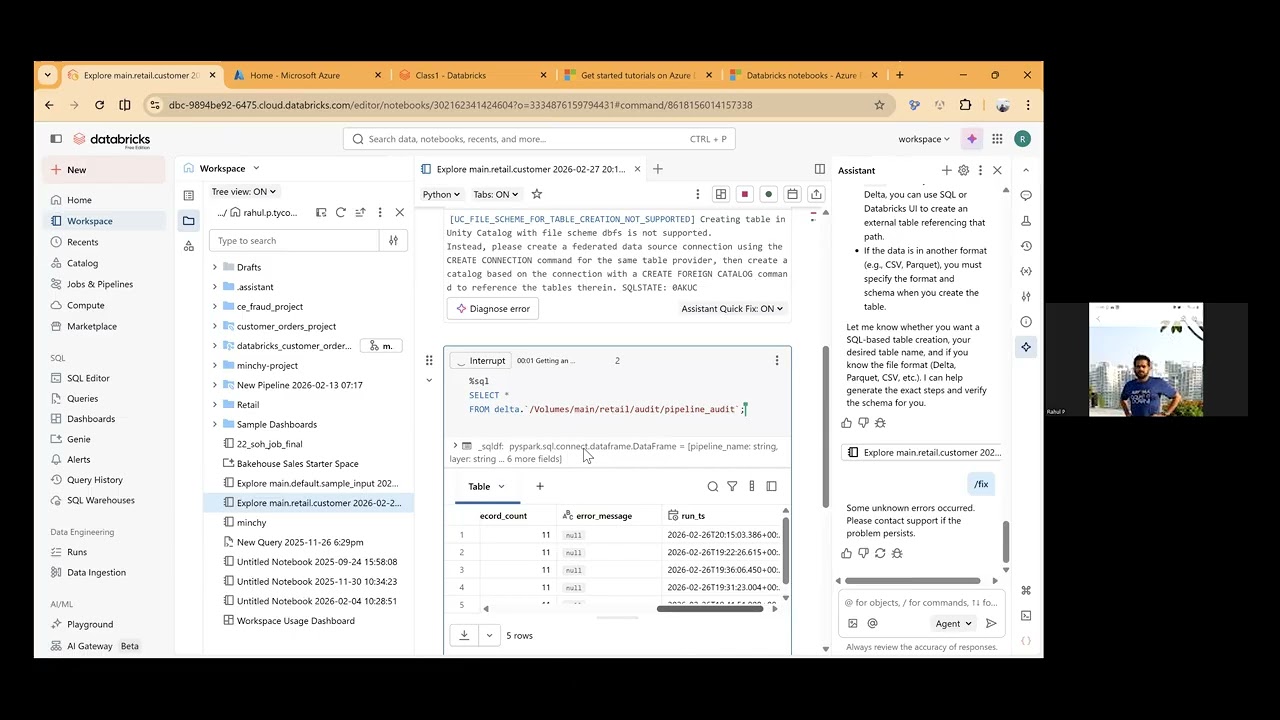
Task: Stop execution with the red square button
Action: click(x=744, y=194)
